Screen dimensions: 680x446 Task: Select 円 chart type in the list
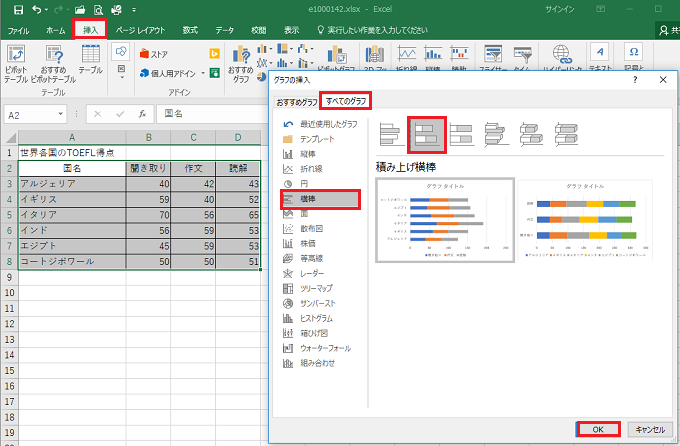(304, 184)
